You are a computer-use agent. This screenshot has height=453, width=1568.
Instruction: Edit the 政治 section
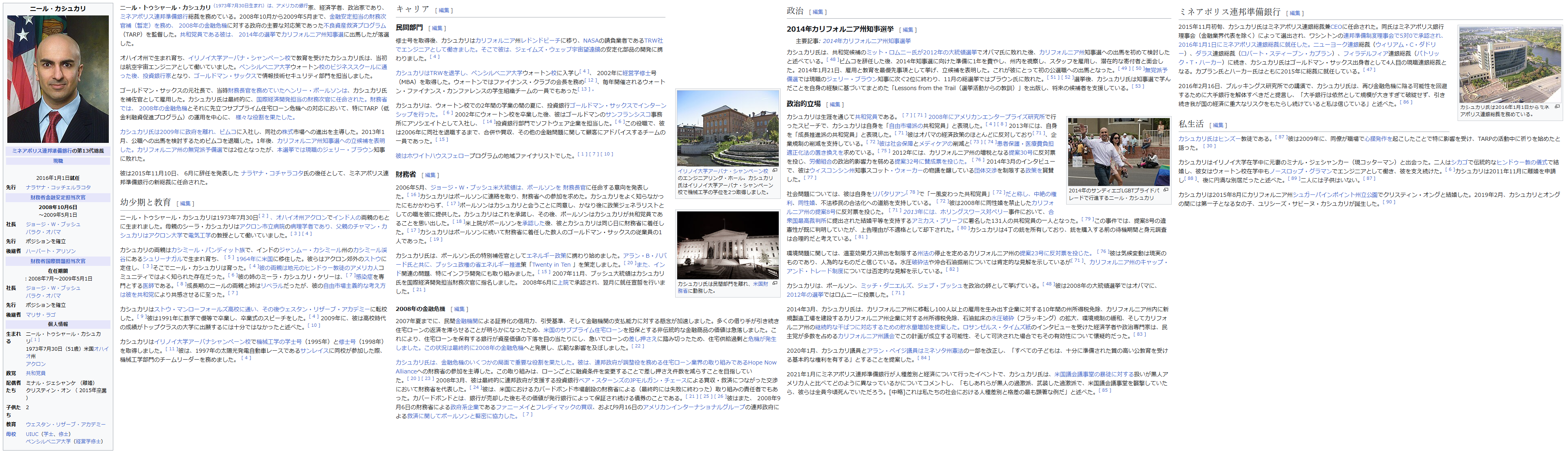point(817,12)
